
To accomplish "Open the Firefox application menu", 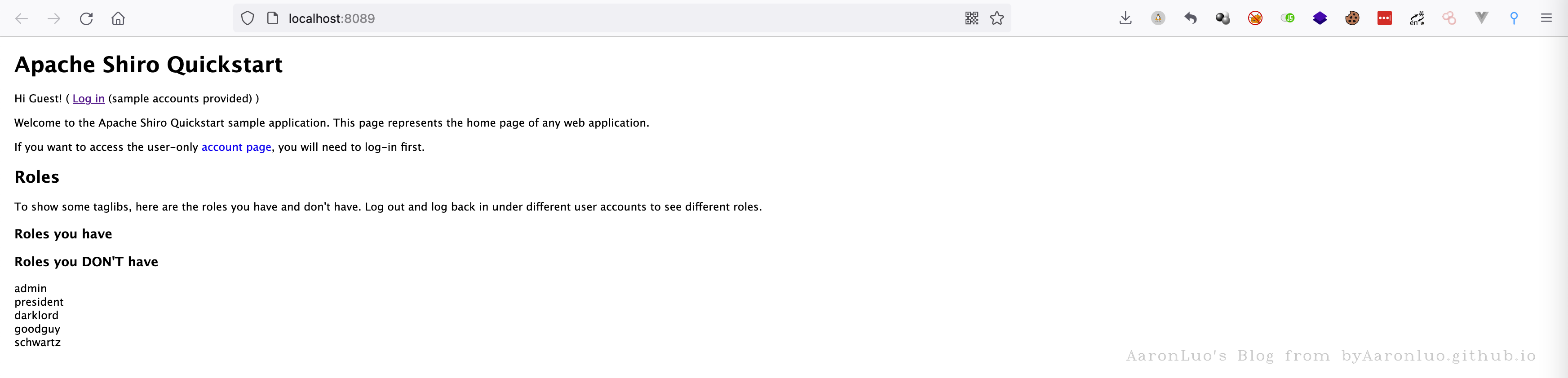I will coord(1546,18).
